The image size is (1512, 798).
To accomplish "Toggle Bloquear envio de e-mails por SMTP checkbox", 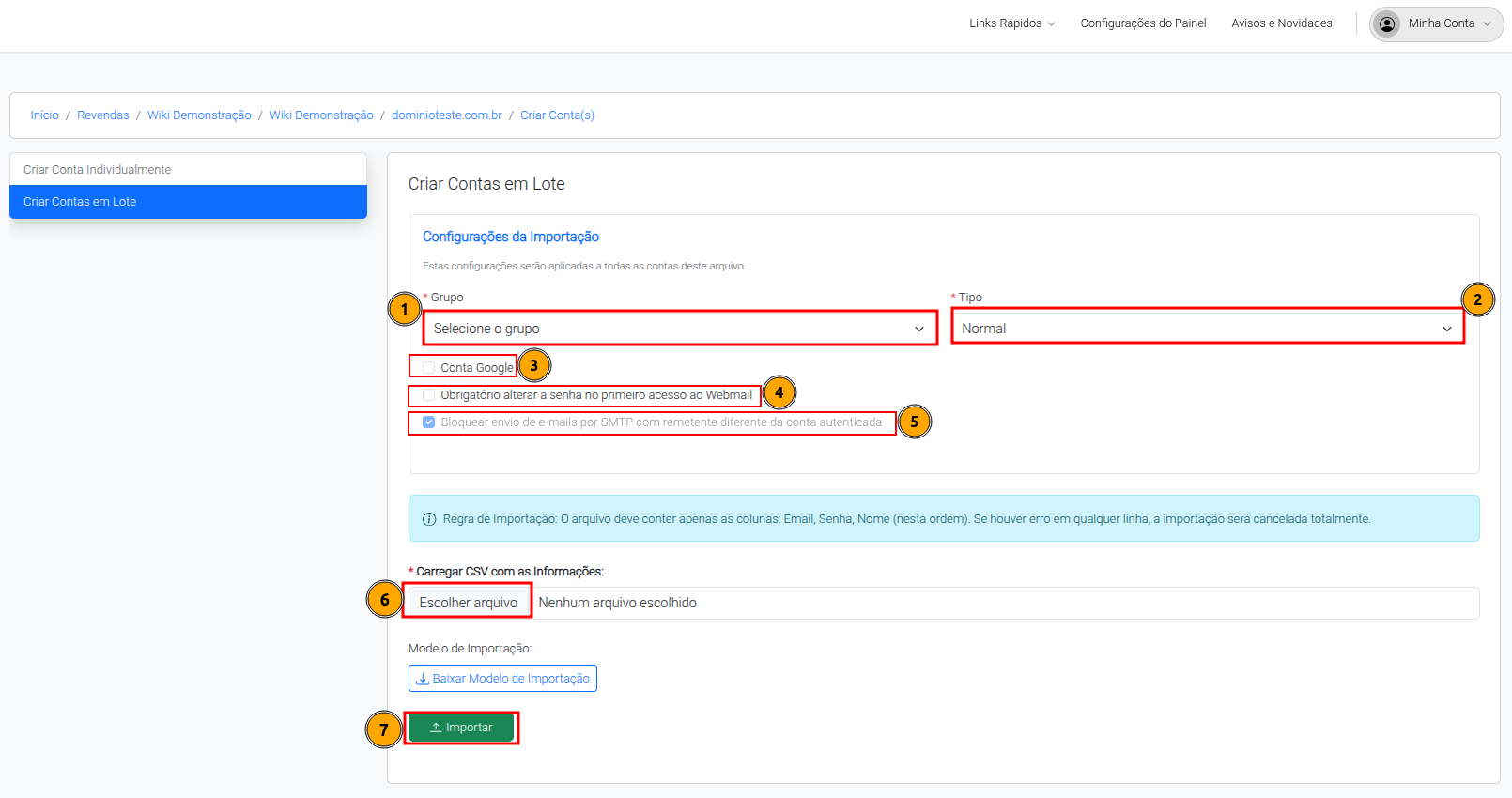I will pos(429,422).
